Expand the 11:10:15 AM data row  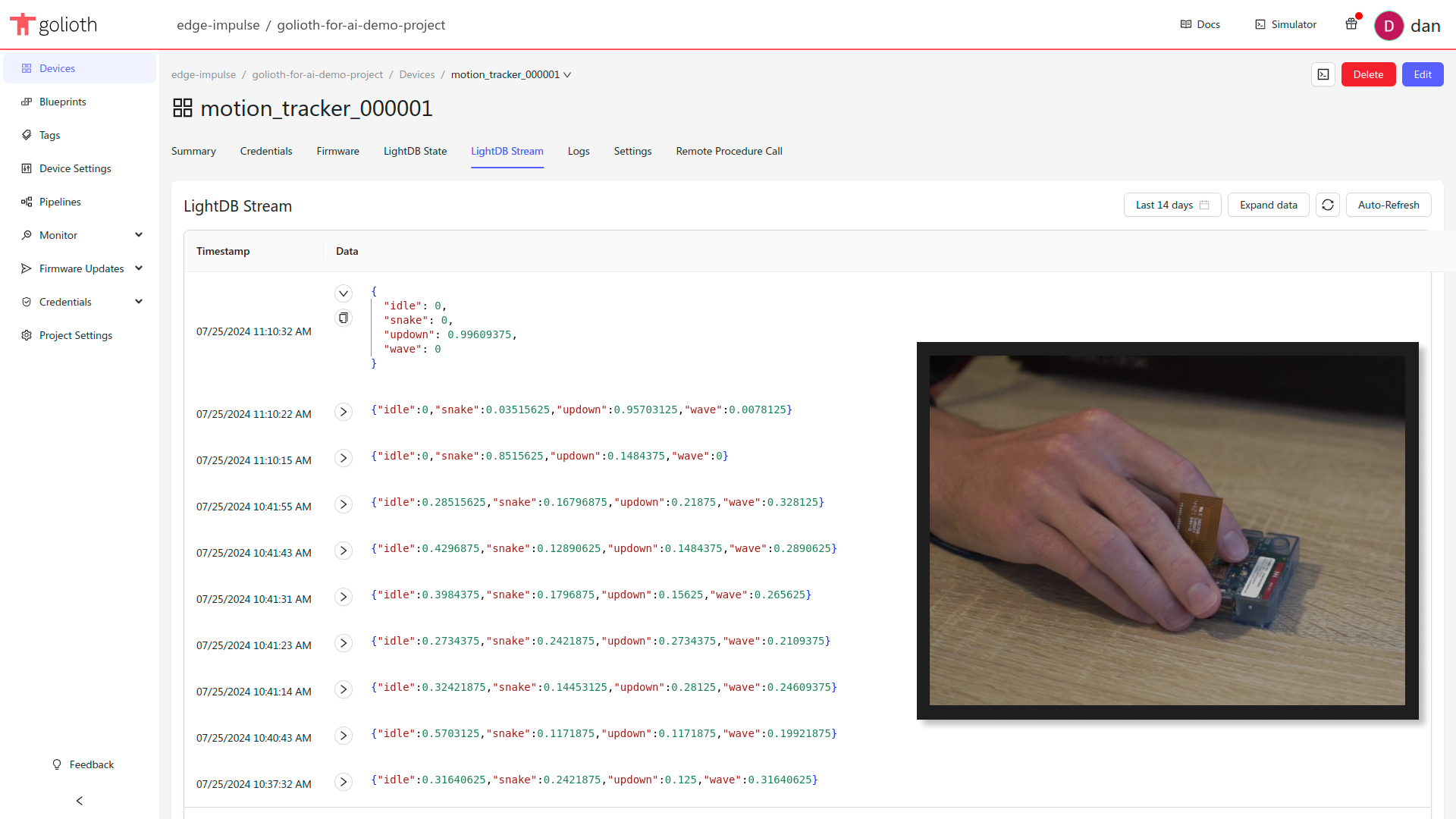click(x=344, y=458)
